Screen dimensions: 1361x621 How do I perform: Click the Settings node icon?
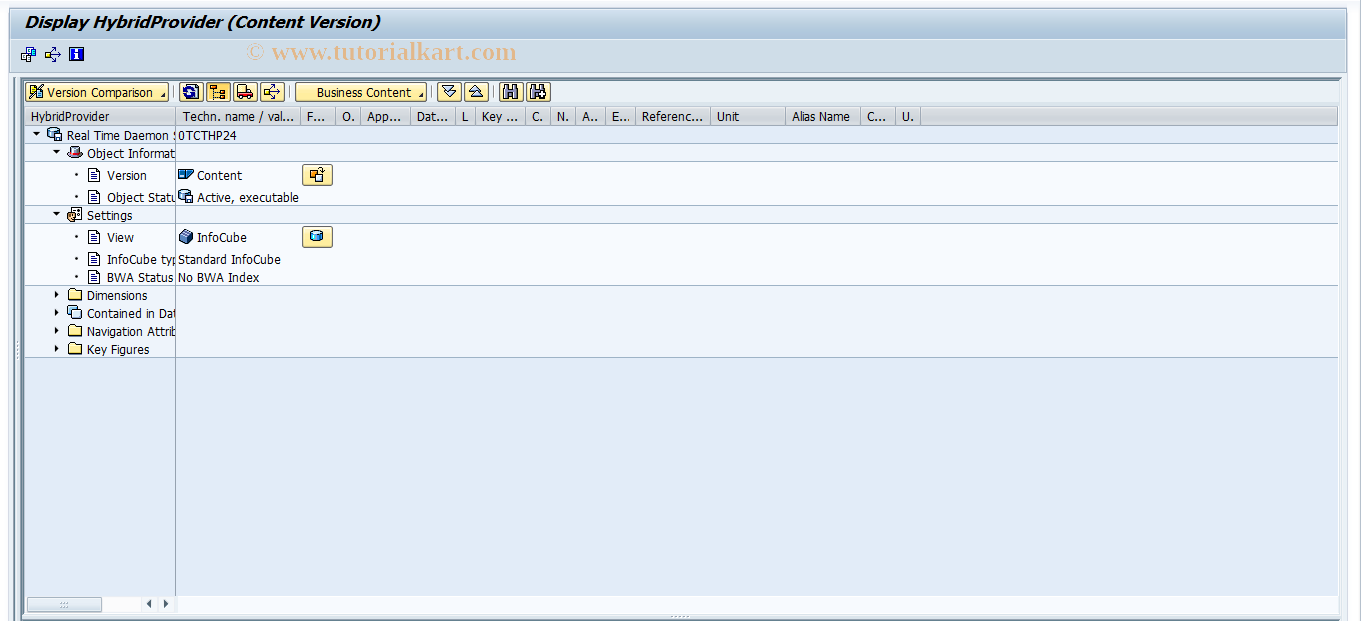[74, 214]
